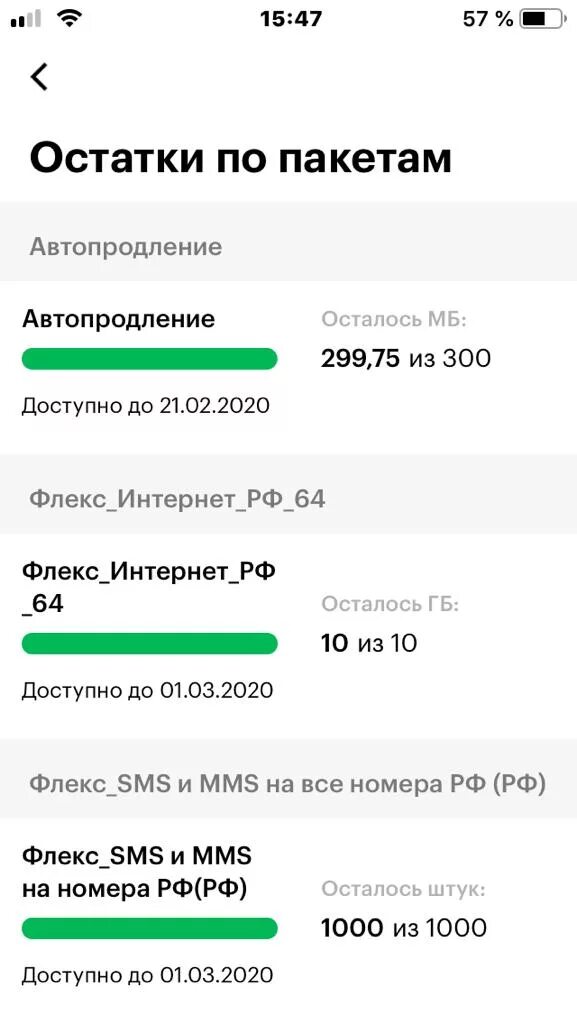Image resolution: width=577 pixels, height=1024 pixels.
Task: Open the Флекс_SMS и MMS section header
Action: pos(288,783)
